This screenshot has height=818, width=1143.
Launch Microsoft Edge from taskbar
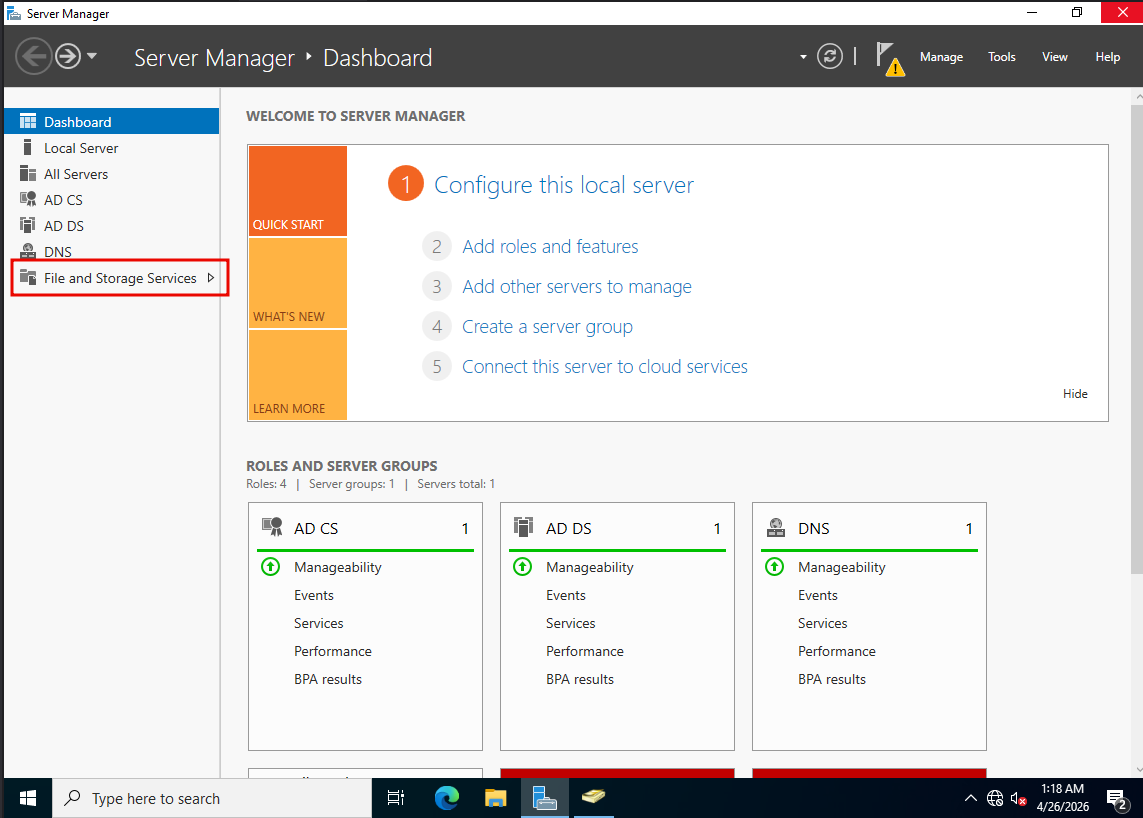(x=446, y=798)
